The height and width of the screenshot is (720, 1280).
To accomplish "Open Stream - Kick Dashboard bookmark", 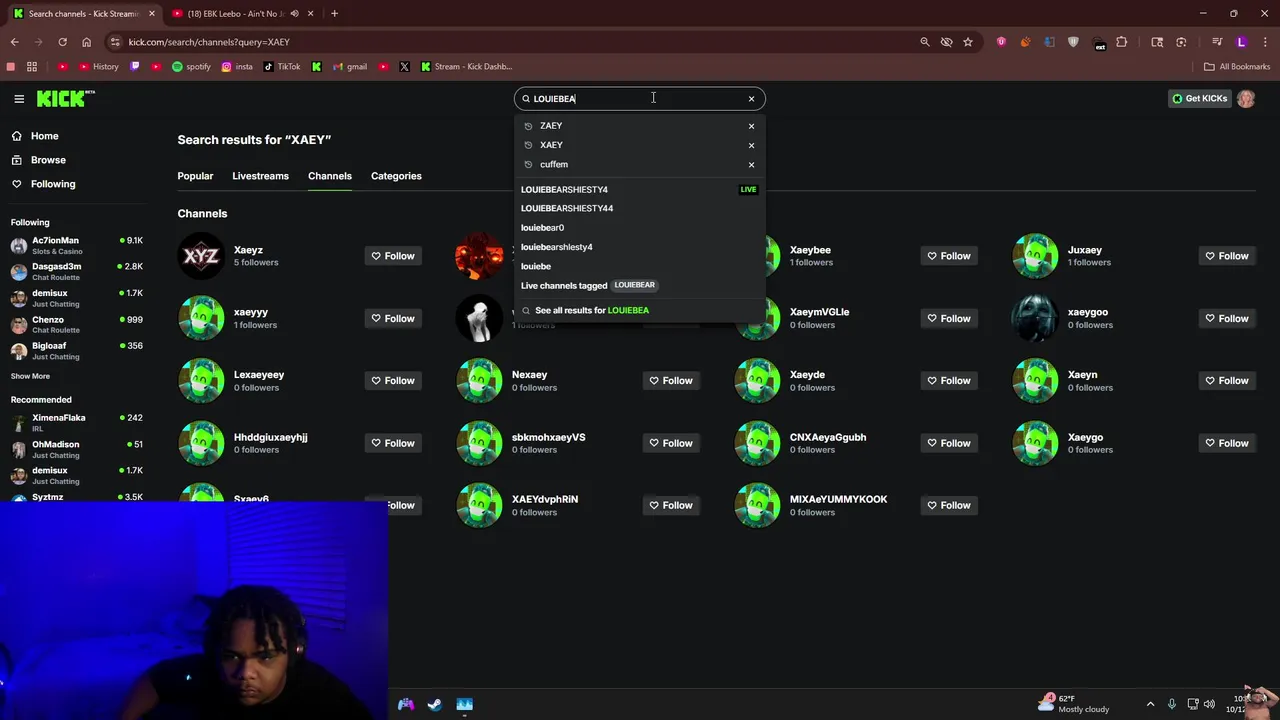I will [x=467, y=67].
